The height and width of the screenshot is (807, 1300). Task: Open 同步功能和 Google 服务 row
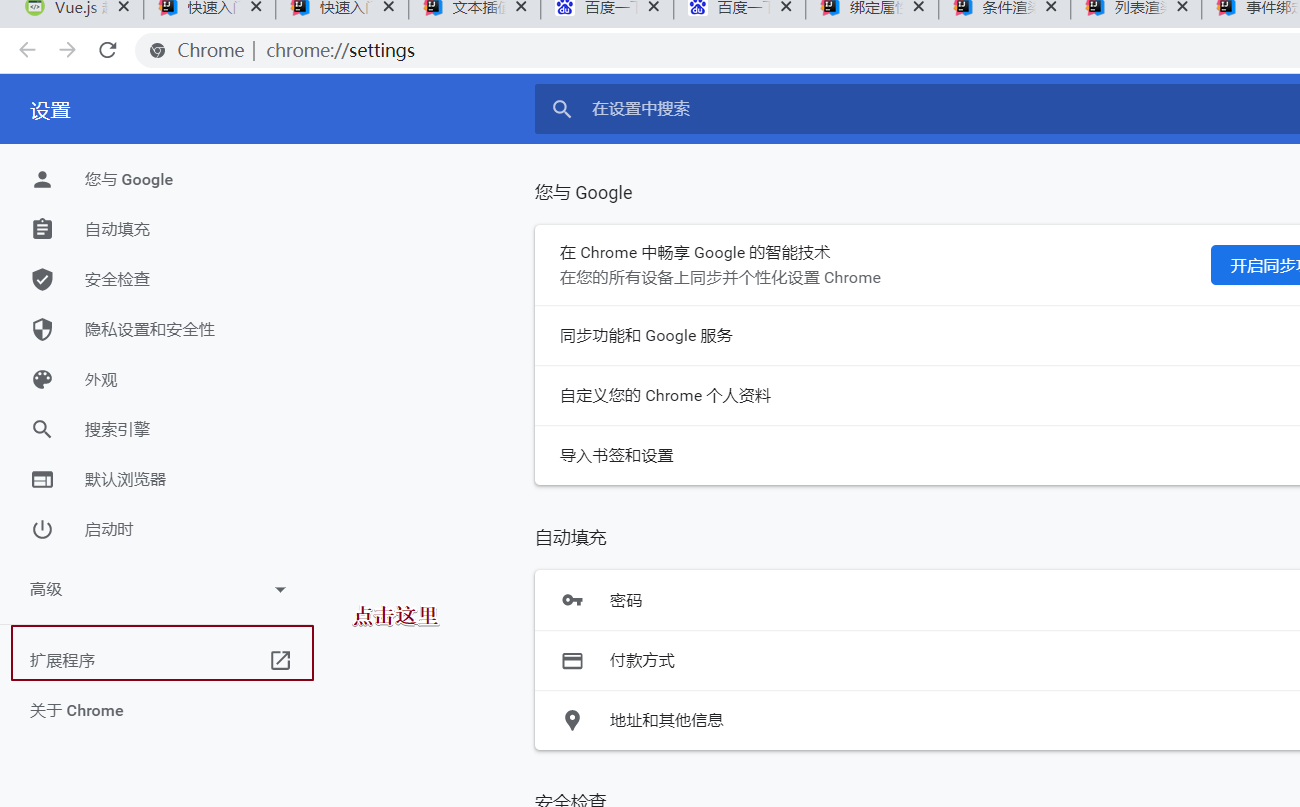click(x=646, y=336)
